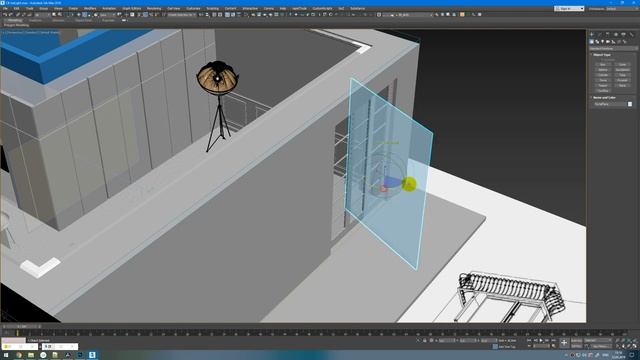Click the Box primitive button
This screenshot has height=360, width=640.
[x=603, y=64]
